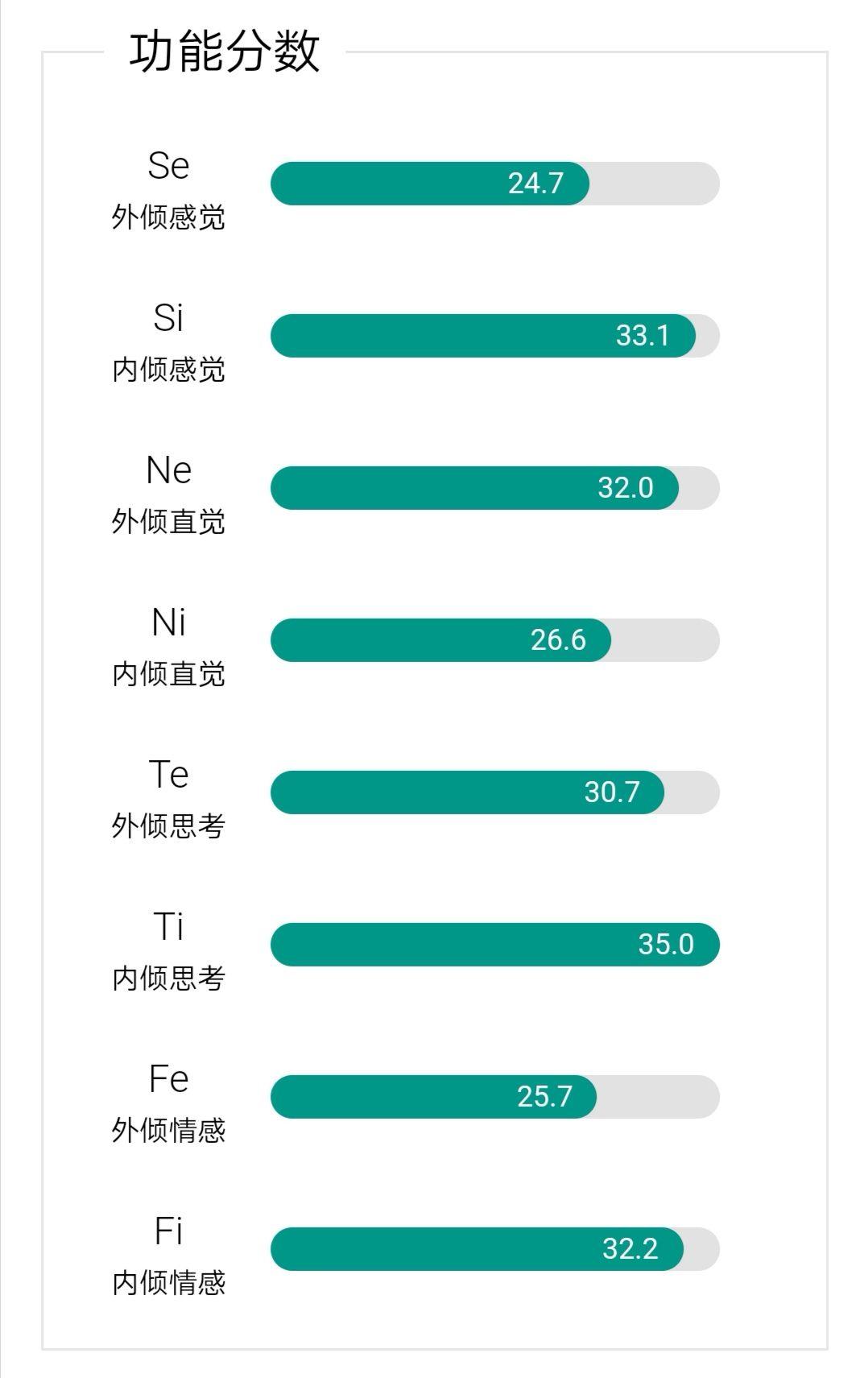Click the Si score bar showing 33.1

click(494, 336)
